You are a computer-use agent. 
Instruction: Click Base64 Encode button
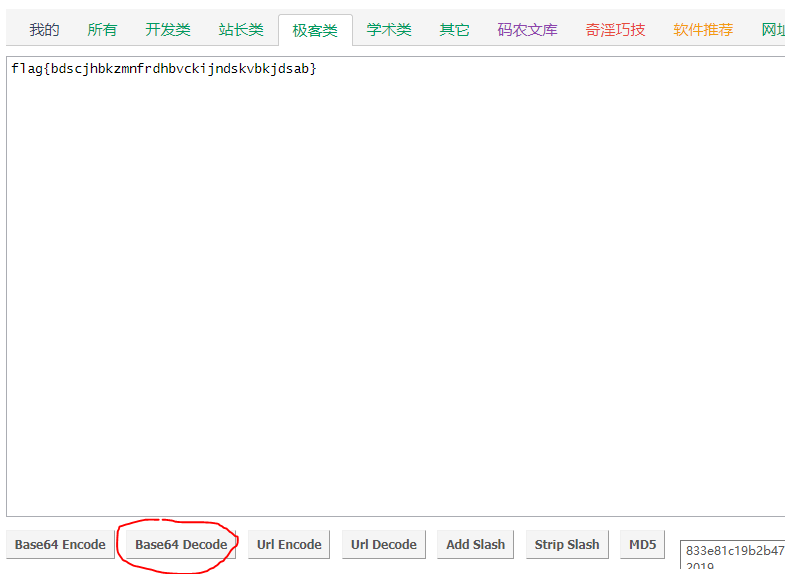point(60,544)
